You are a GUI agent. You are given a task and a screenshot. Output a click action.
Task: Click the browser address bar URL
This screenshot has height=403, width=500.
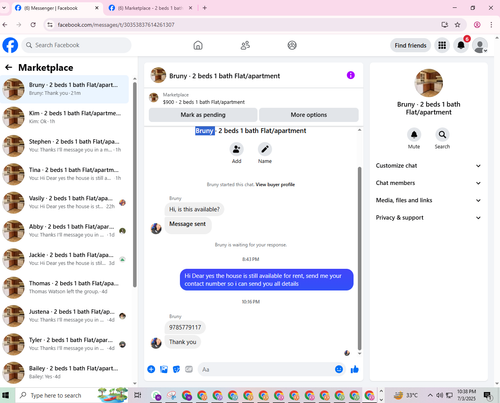[116, 25]
